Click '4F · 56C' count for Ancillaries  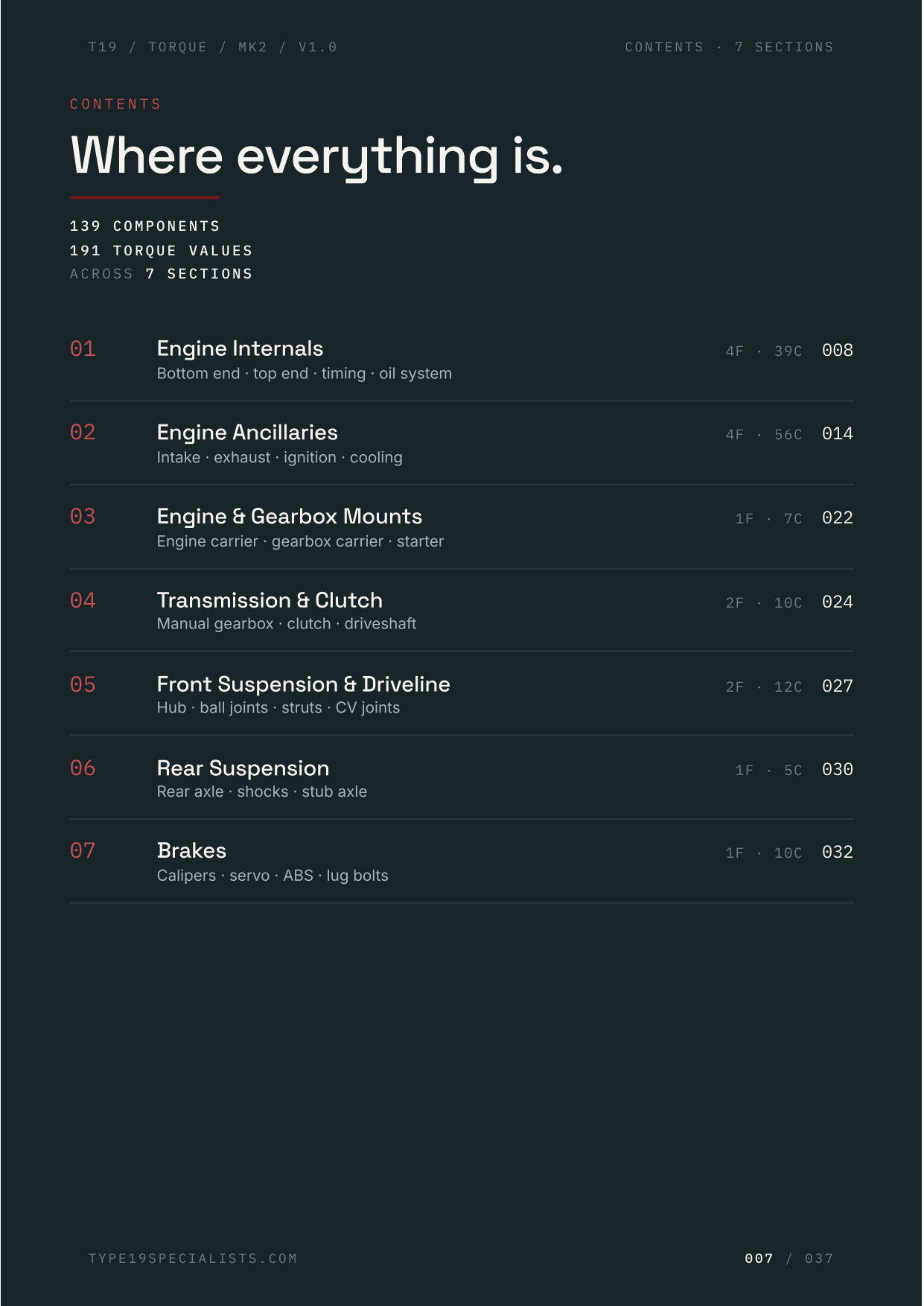pyautogui.click(x=764, y=435)
